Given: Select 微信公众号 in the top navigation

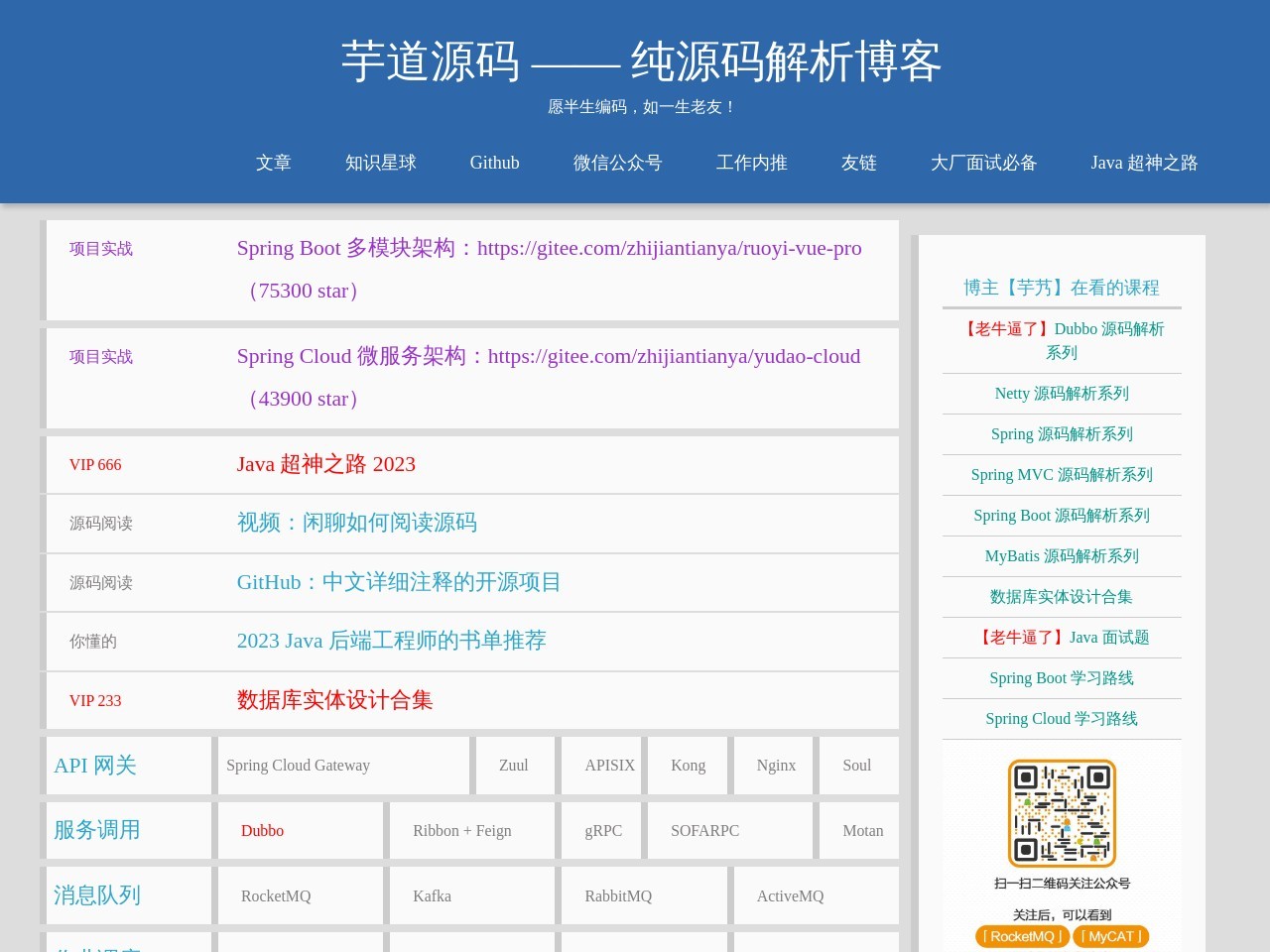Looking at the screenshot, I should tap(617, 163).
